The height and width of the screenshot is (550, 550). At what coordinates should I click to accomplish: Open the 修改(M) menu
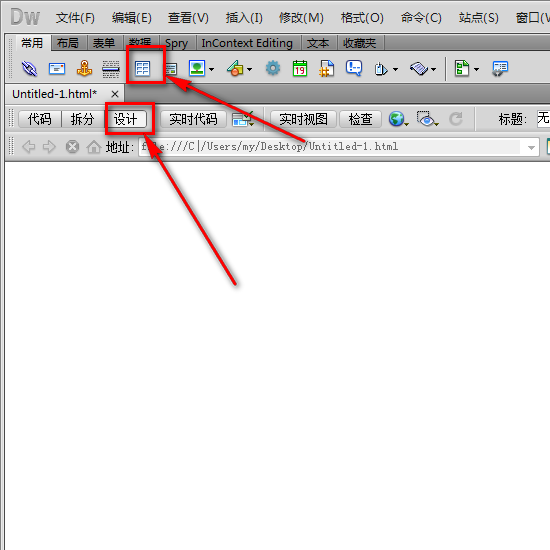pyautogui.click(x=301, y=18)
